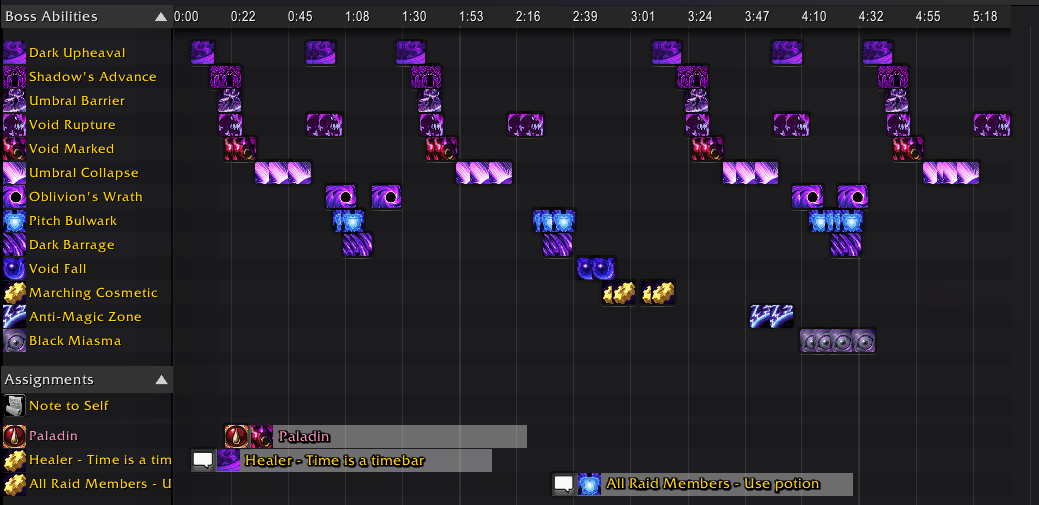The height and width of the screenshot is (505, 1039).
Task: Select the first Void Marked marker on the timeline
Action: [240, 149]
